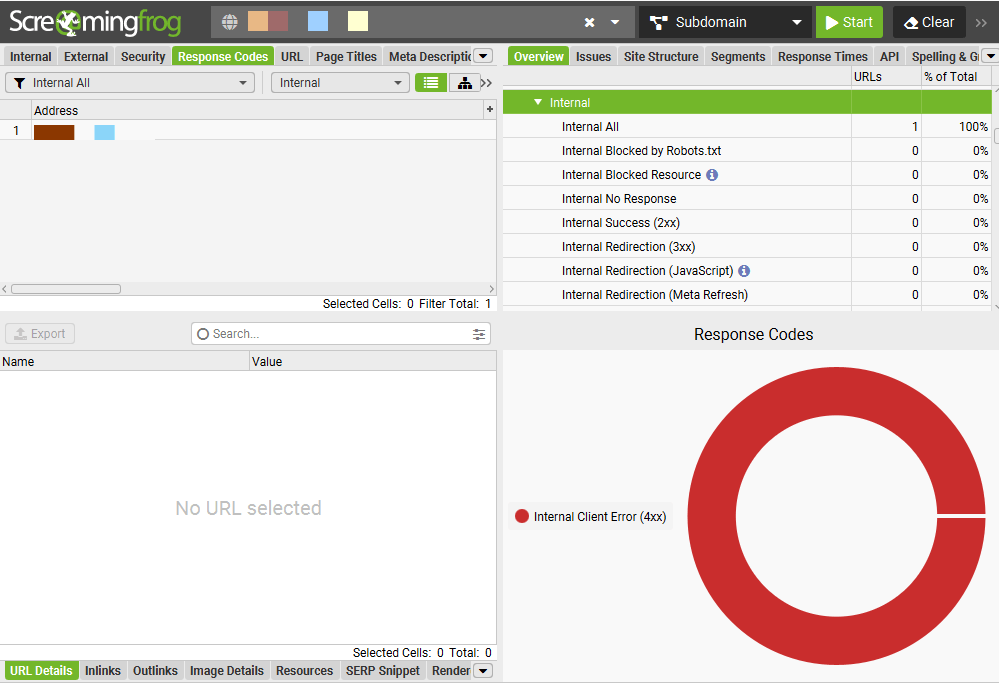
Task: Click info icon beside Internal Redirection (JavaScript)
Action: [744, 271]
